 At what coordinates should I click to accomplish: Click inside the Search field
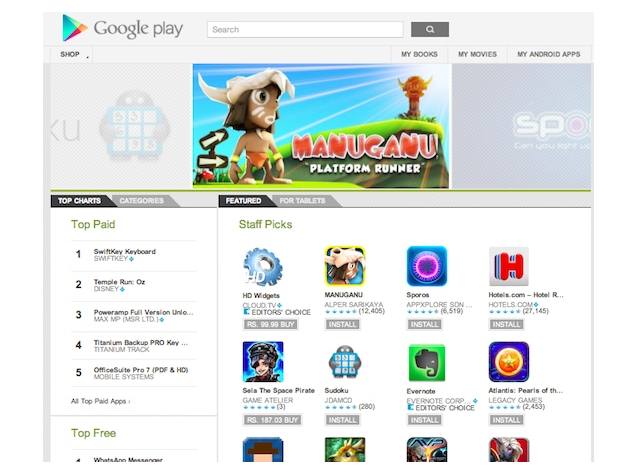(x=305, y=30)
